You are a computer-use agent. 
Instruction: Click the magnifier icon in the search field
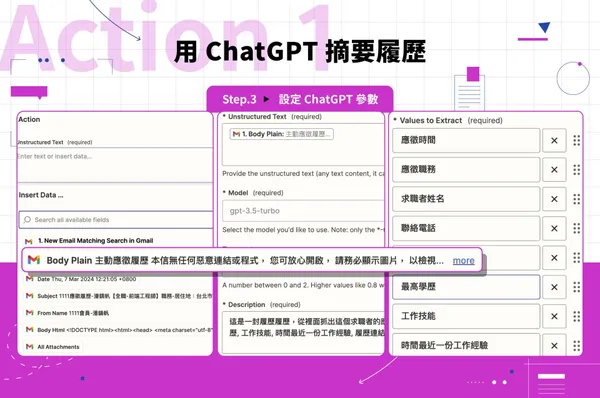pos(27,220)
